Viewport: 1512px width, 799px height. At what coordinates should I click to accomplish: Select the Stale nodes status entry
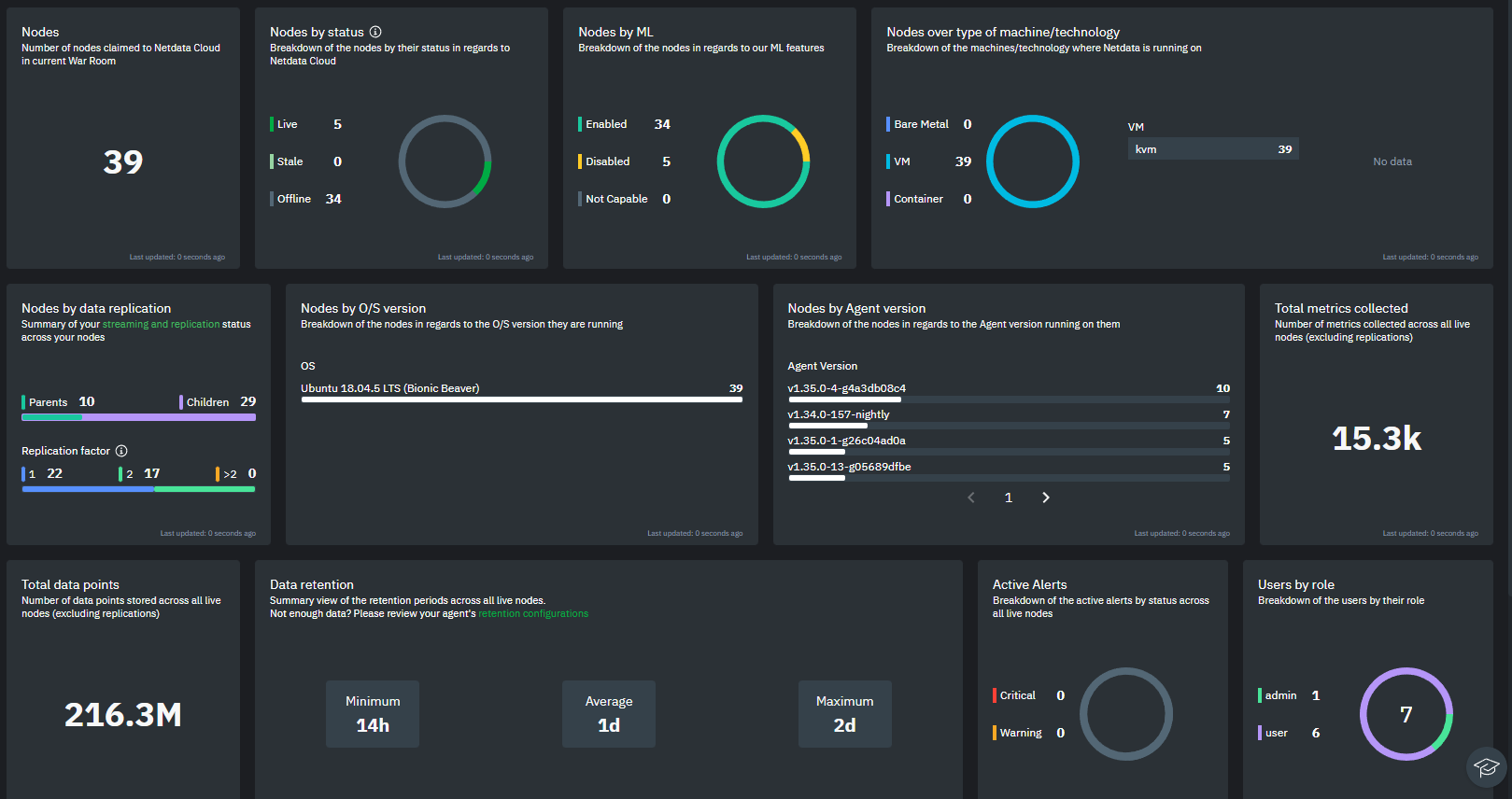click(306, 161)
